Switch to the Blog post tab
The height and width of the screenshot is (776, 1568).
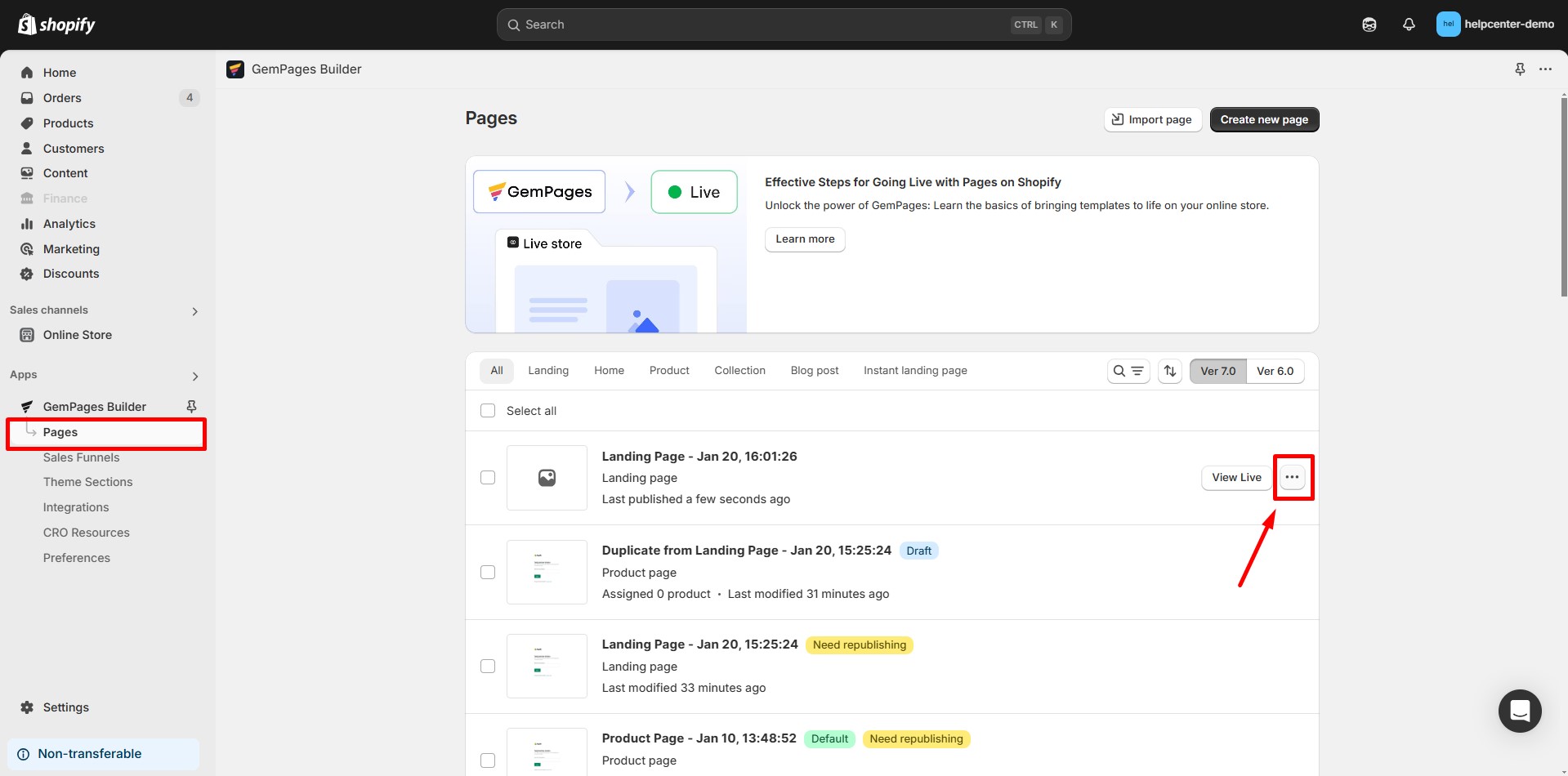[814, 371]
